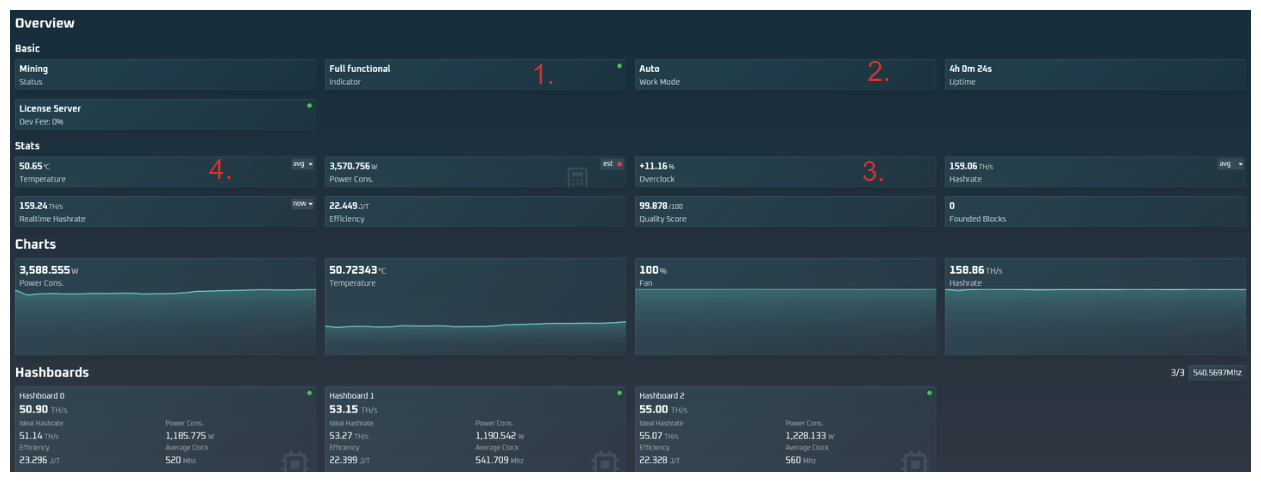Image resolution: width=1261 pixels, height=482 pixels.
Task: Click the 1,228.133 W power value
Action: 810,436
